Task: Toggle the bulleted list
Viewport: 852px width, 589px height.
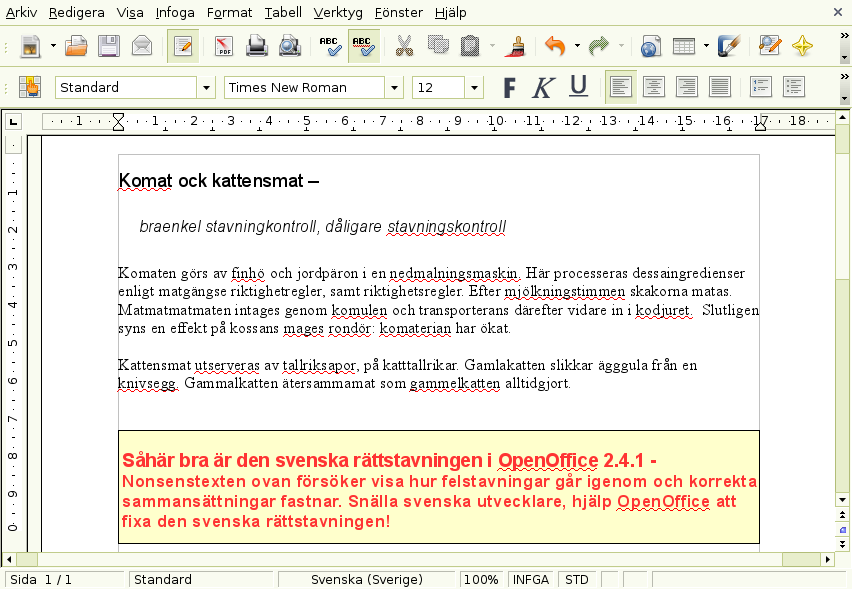Action: 794,87
